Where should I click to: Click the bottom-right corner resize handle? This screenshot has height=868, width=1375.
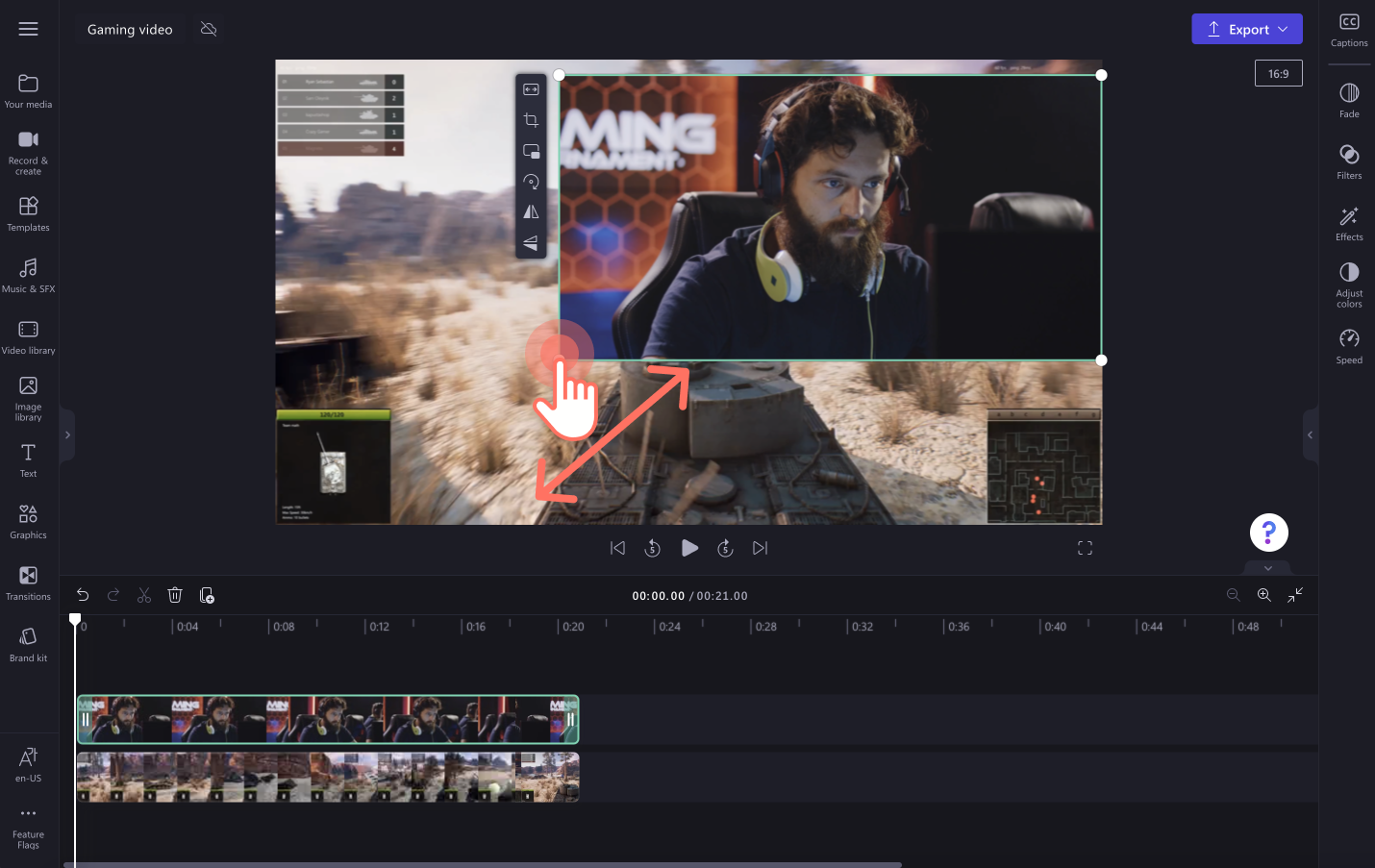[1102, 360]
